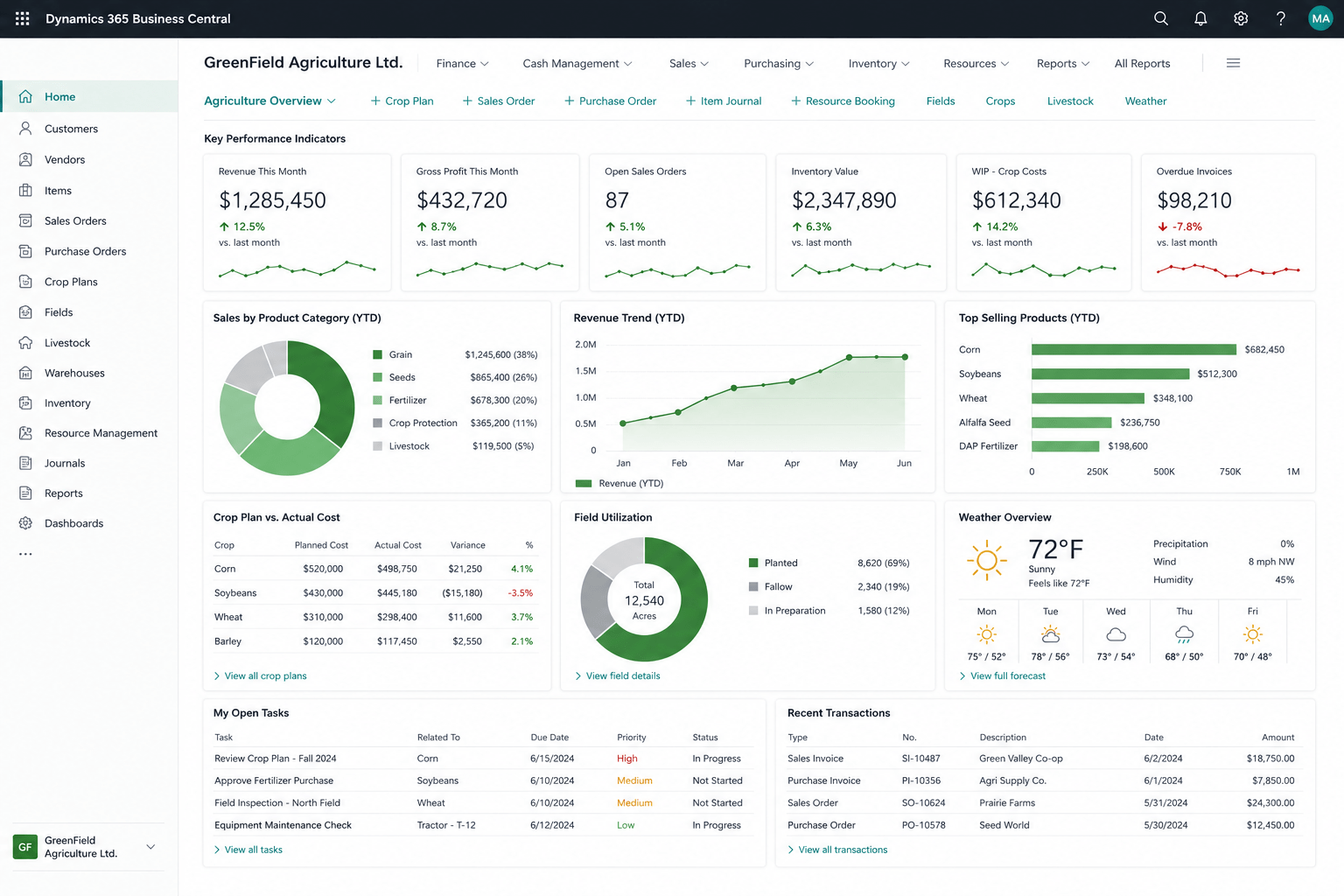1344x896 pixels.
Task: Click the Livestock sidebar icon
Action: [x=25, y=343]
